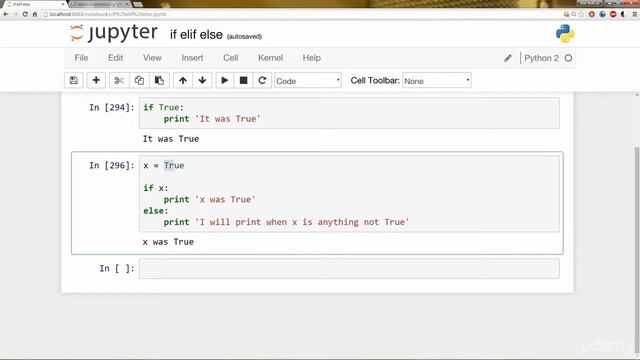Click the pencil edit mode indicator
This screenshot has height=360, width=640.
coord(508,58)
